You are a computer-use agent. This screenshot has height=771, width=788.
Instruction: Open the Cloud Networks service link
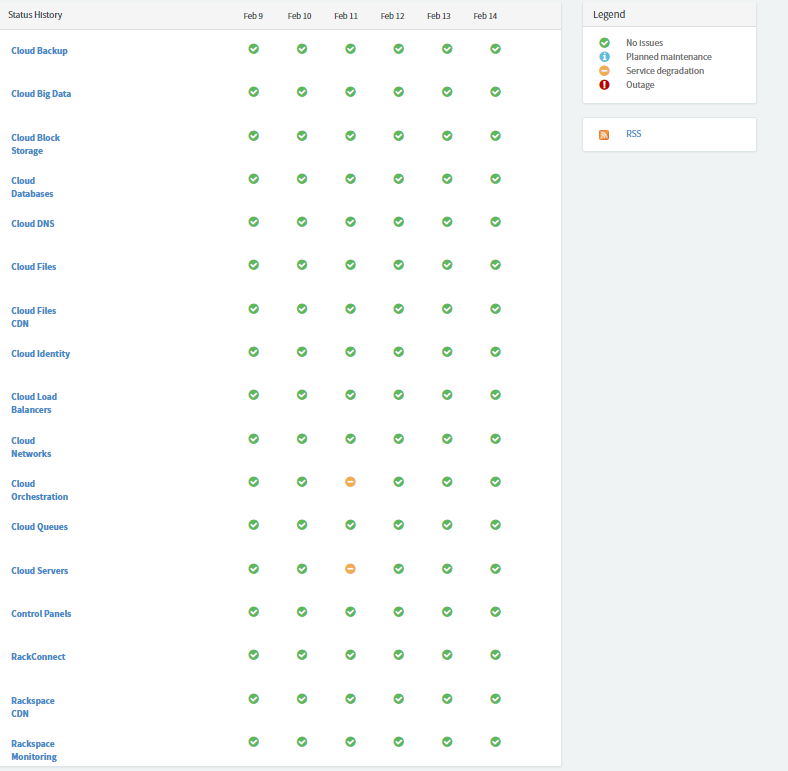[x=31, y=447]
